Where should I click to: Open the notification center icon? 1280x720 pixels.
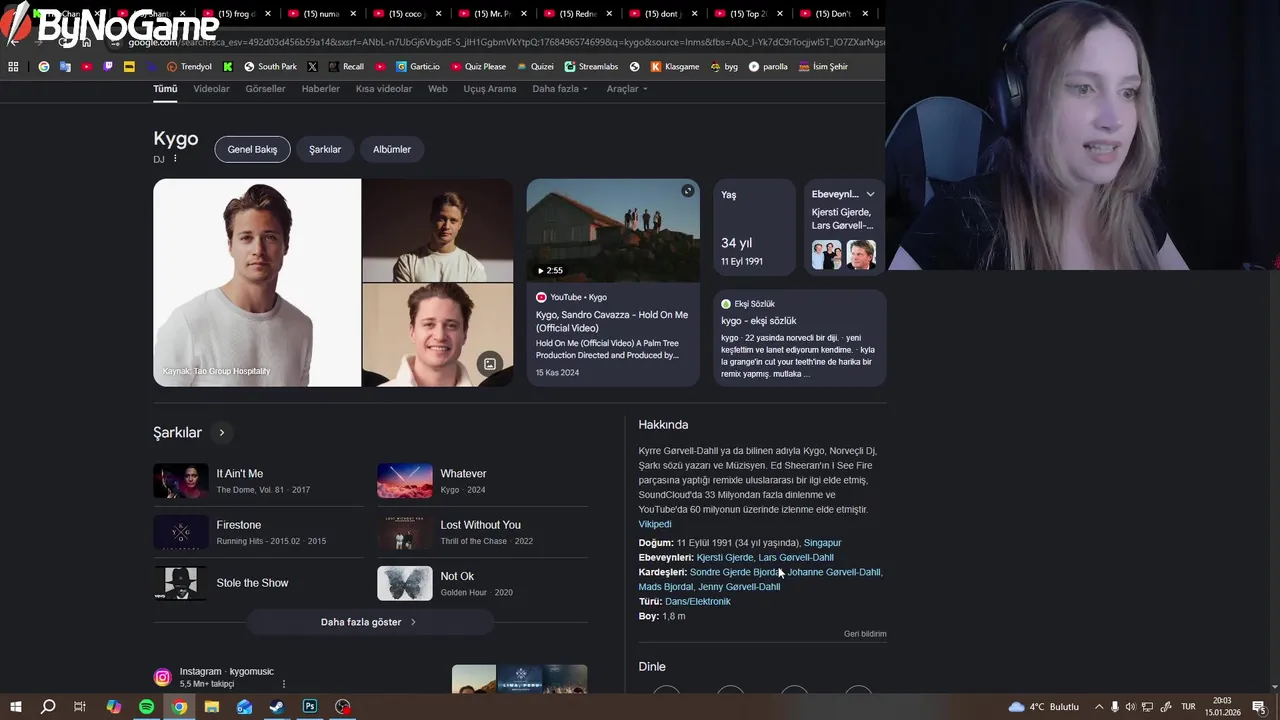[x=1259, y=706]
